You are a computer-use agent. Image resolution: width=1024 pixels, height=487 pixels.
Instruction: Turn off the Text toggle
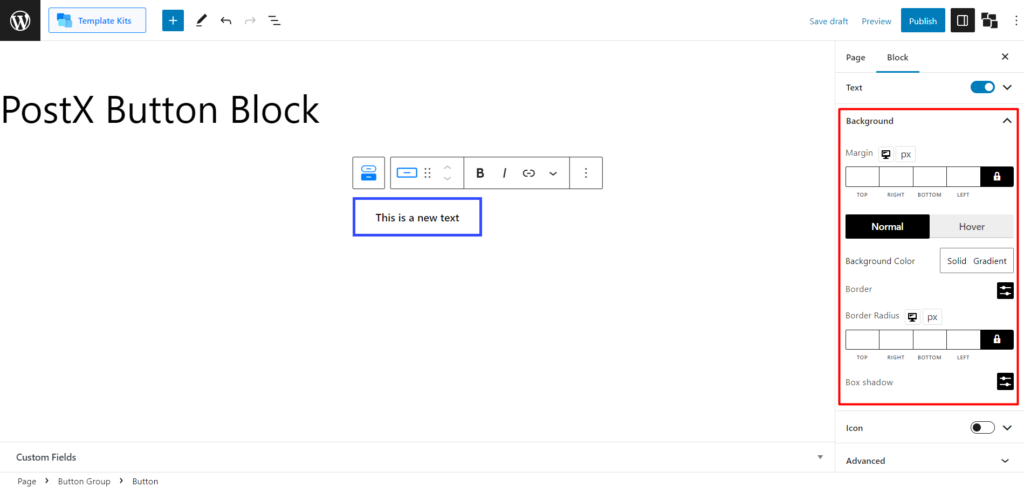pyautogui.click(x=983, y=87)
